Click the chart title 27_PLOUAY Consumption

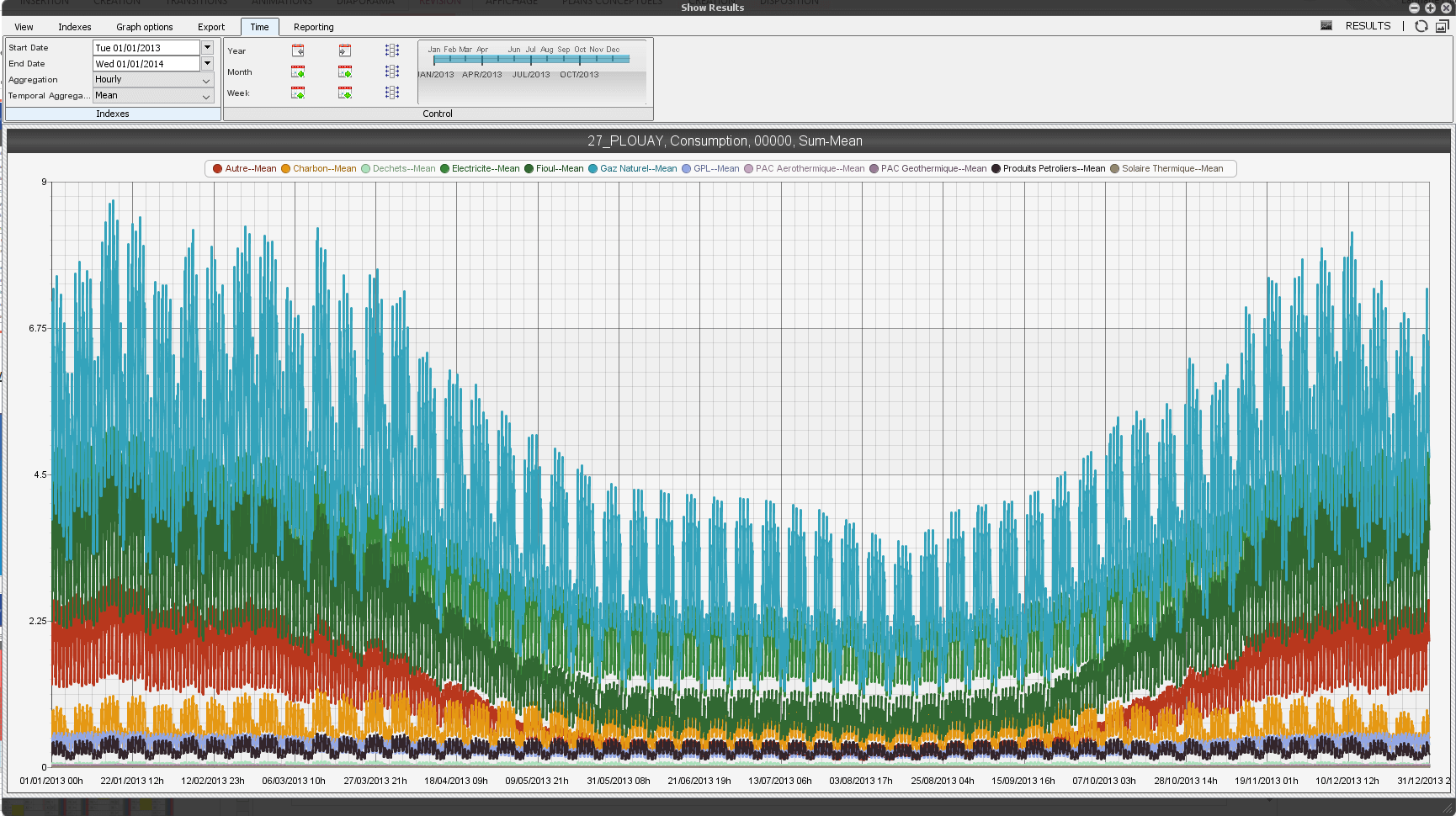[x=725, y=140]
